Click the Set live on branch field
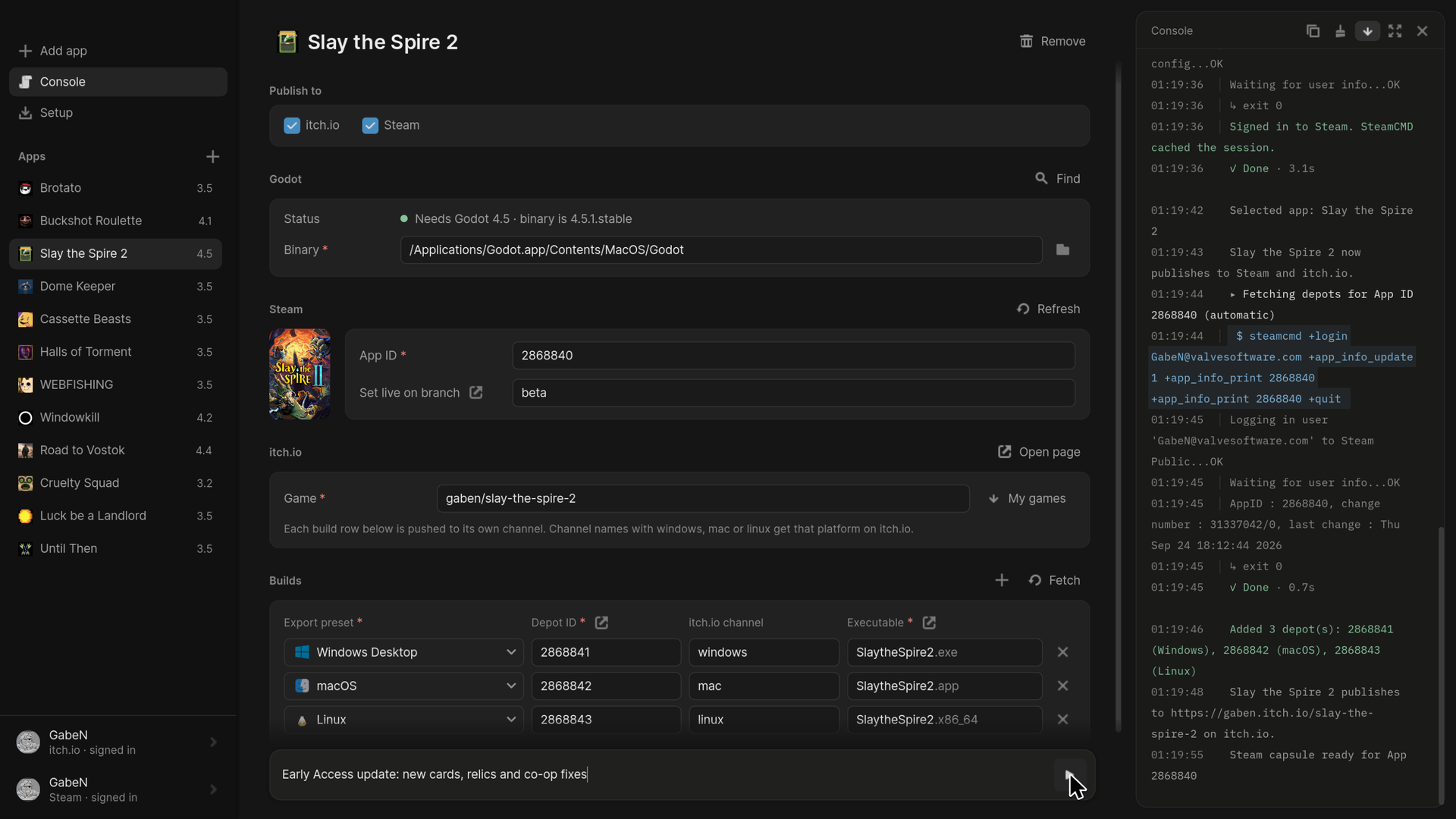The width and height of the screenshot is (1456, 819). click(x=793, y=393)
